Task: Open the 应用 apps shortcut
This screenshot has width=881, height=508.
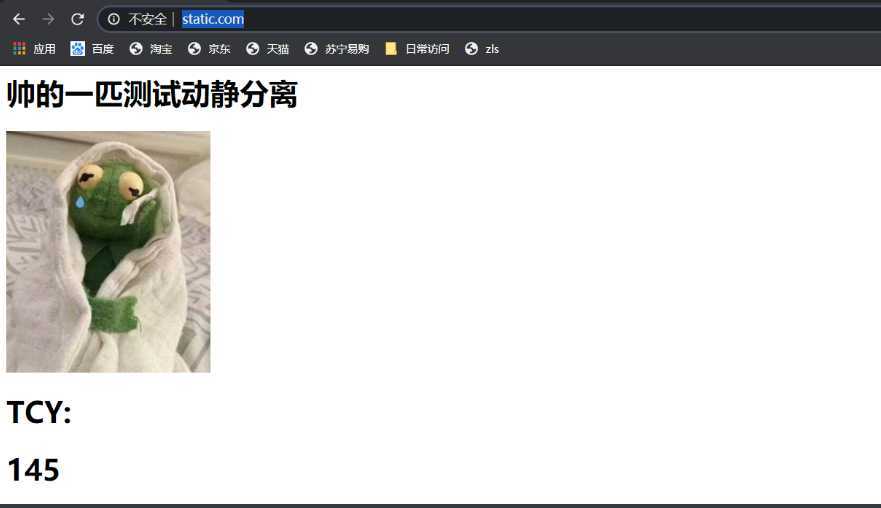Action: click(34, 49)
